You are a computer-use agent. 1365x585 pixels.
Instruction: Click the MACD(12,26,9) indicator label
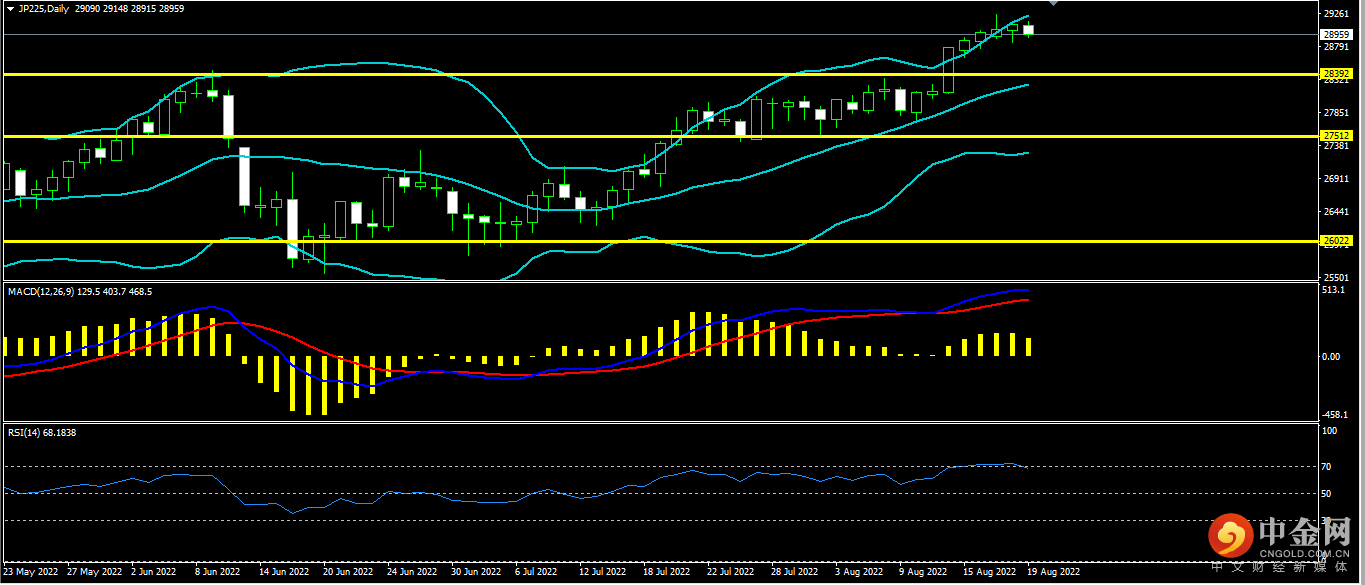80,291
